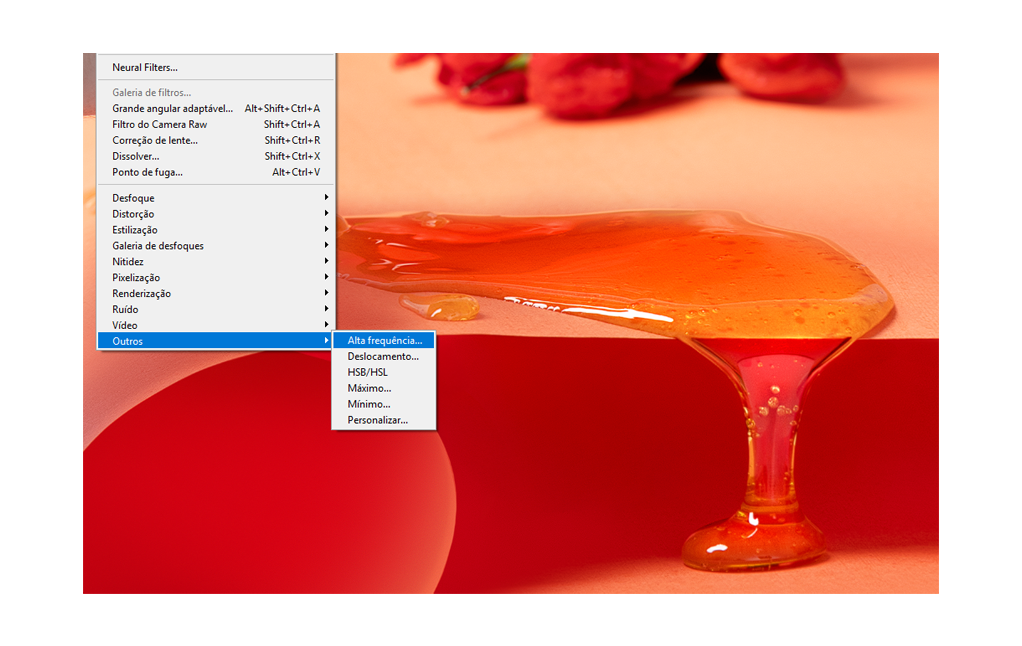Expand the Vídeo submenu
The width and height of the screenshot is (1022, 646).
click(x=216, y=325)
